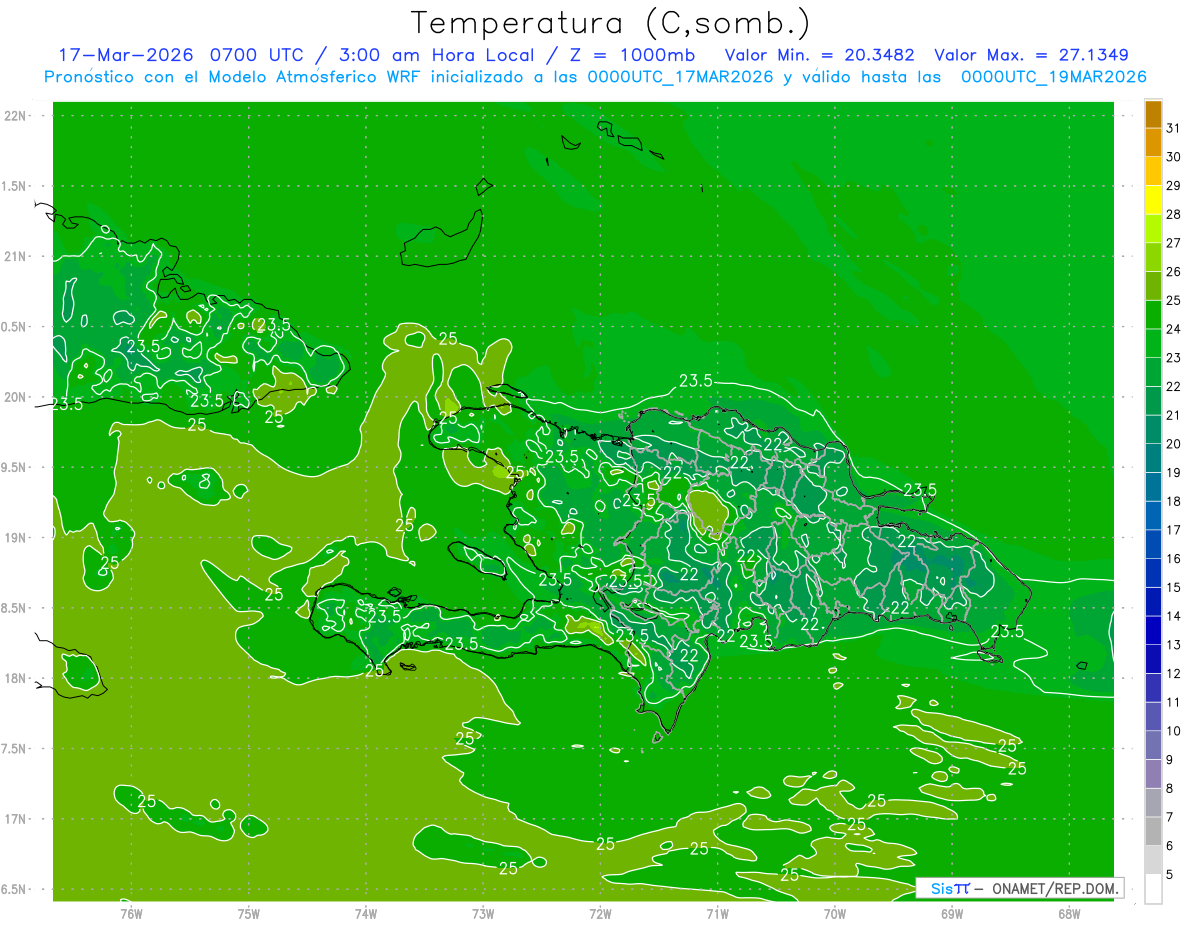1200x927 pixels.
Task: Click the Valor Min. = 20.3482 reading
Action: tap(820, 55)
